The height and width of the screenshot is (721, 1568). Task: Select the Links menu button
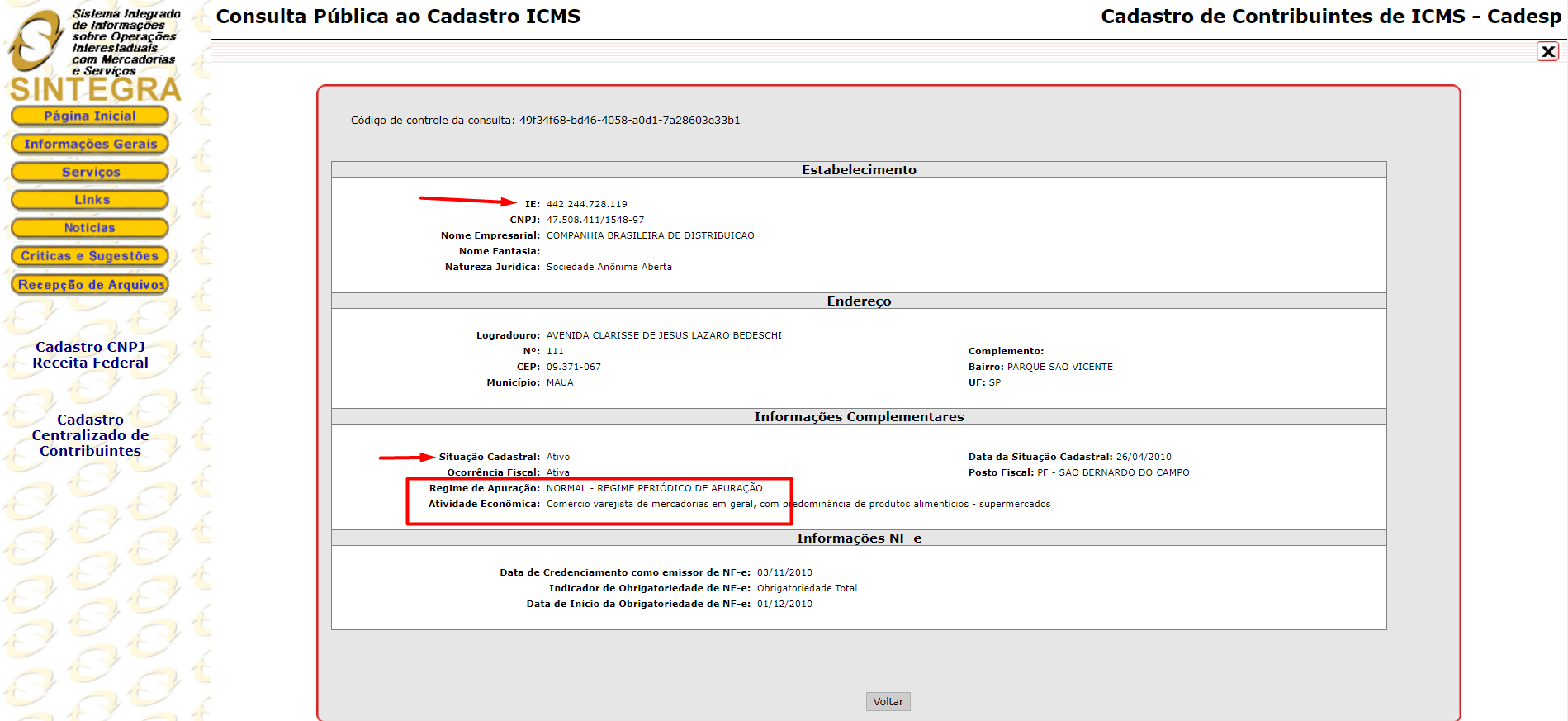click(90, 200)
